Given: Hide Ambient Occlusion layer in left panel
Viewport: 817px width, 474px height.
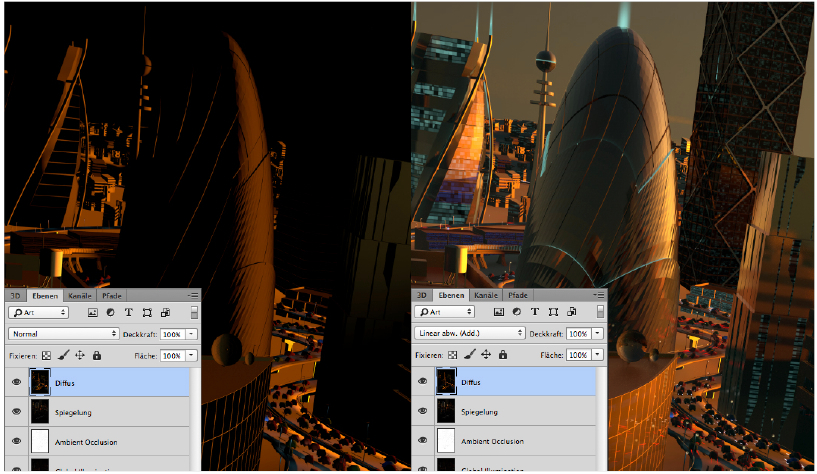Looking at the screenshot, I should click(16, 441).
